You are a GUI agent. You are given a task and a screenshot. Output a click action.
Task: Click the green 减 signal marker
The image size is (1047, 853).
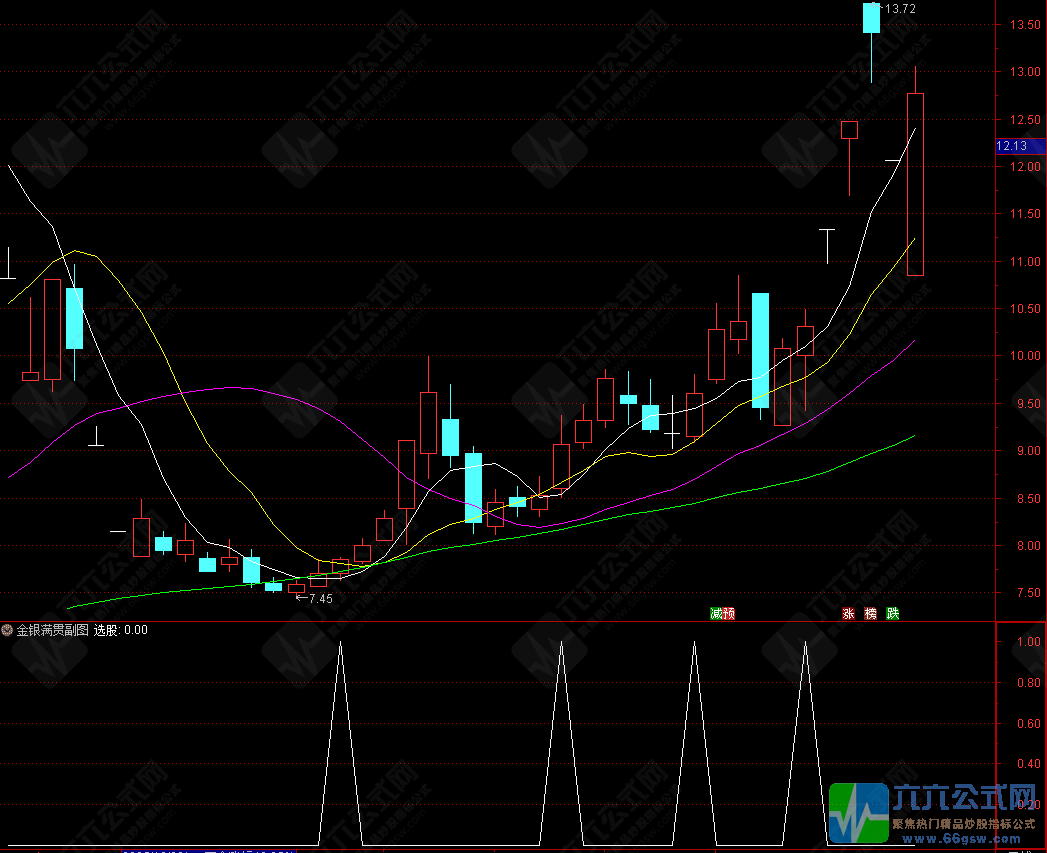pos(715,613)
